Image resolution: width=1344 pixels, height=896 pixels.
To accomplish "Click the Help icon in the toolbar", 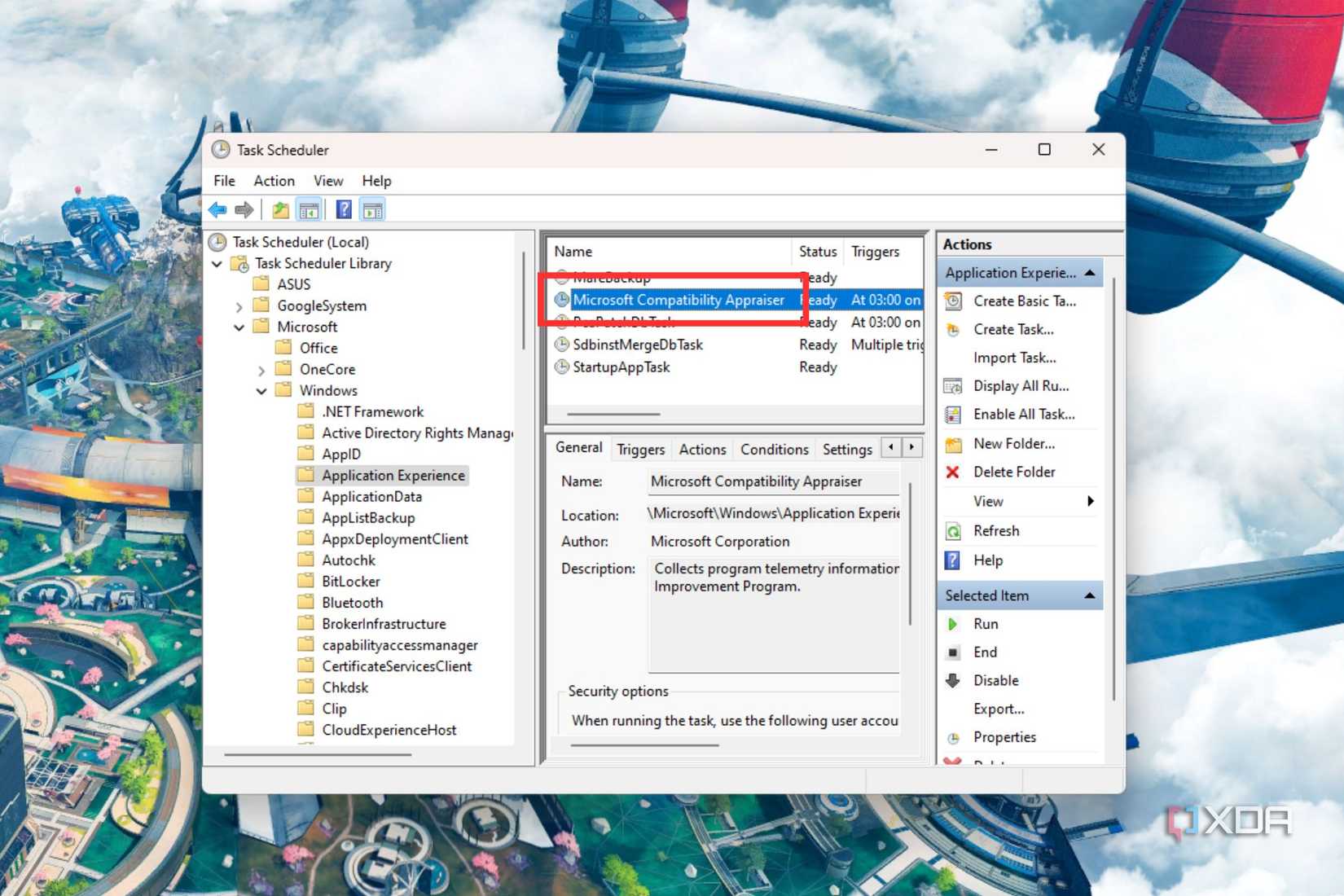I will [343, 209].
